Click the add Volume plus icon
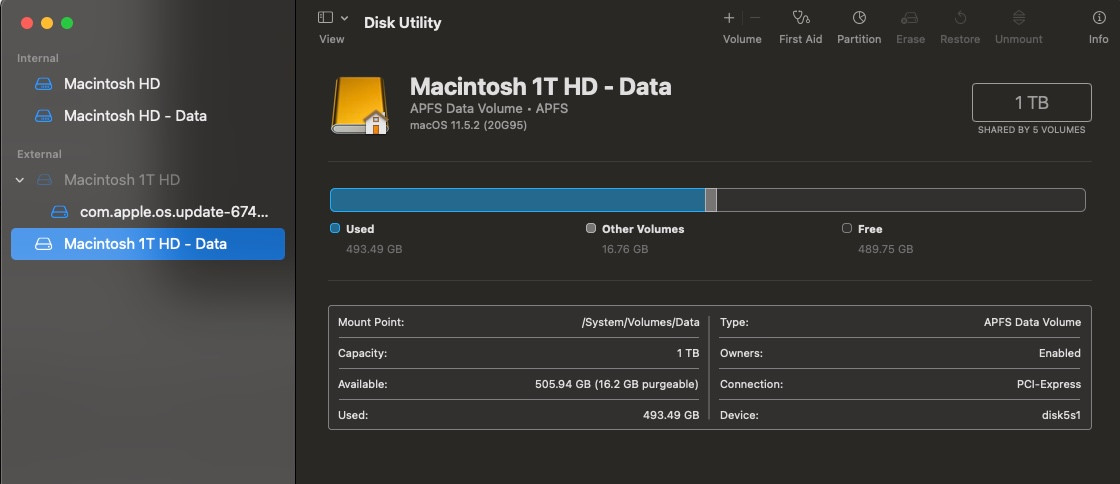Image resolution: width=1120 pixels, height=484 pixels. pyautogui.click(x=729, y=18)
